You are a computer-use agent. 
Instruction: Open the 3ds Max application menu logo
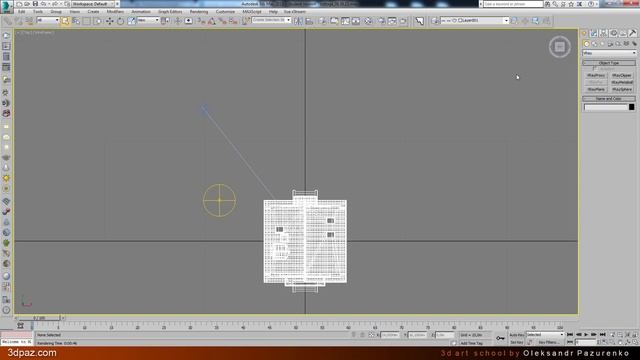[x=6, y=6]
